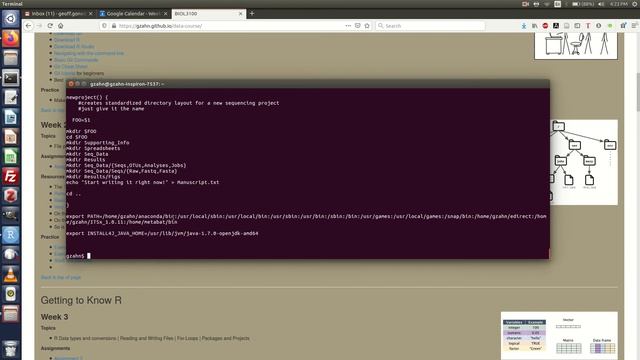Image resolution: width=640 pixels, height=360 pixels.
Task: Click the wifi indicator in top panel
Action: pos(547,4)
